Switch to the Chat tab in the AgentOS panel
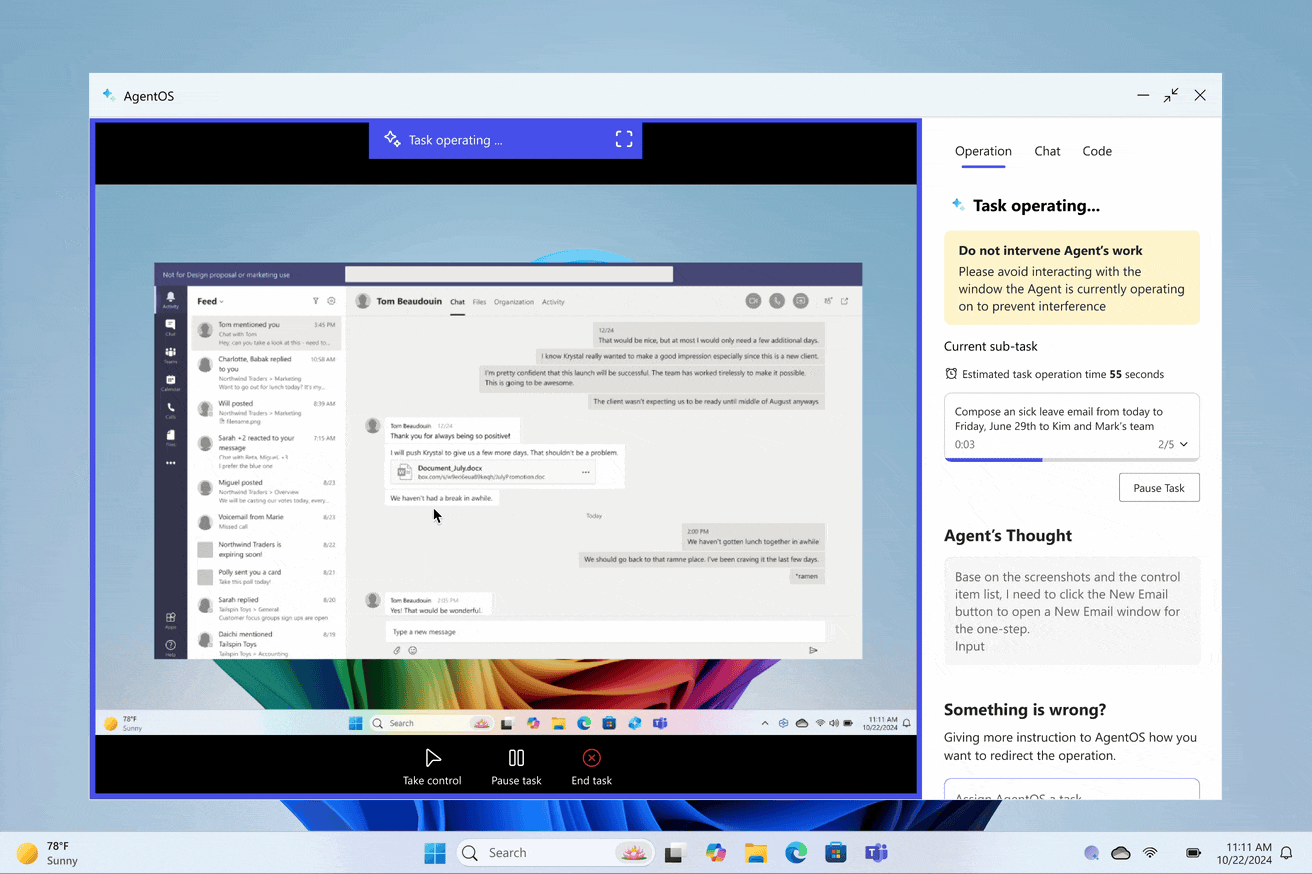 click(x=1047, y=151)
